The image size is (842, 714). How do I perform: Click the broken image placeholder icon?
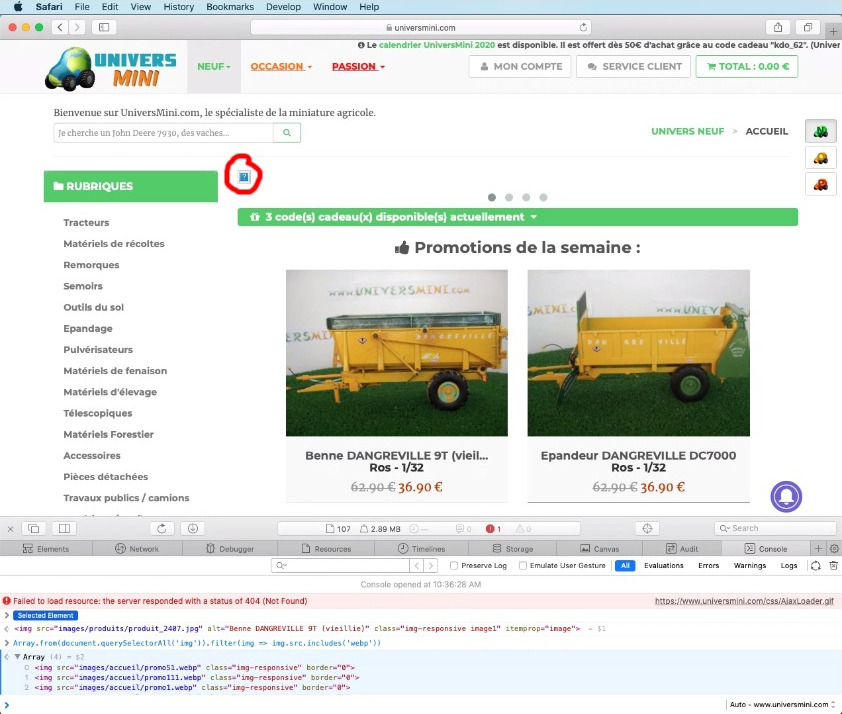pyautogui.click(x=244, y=177)
